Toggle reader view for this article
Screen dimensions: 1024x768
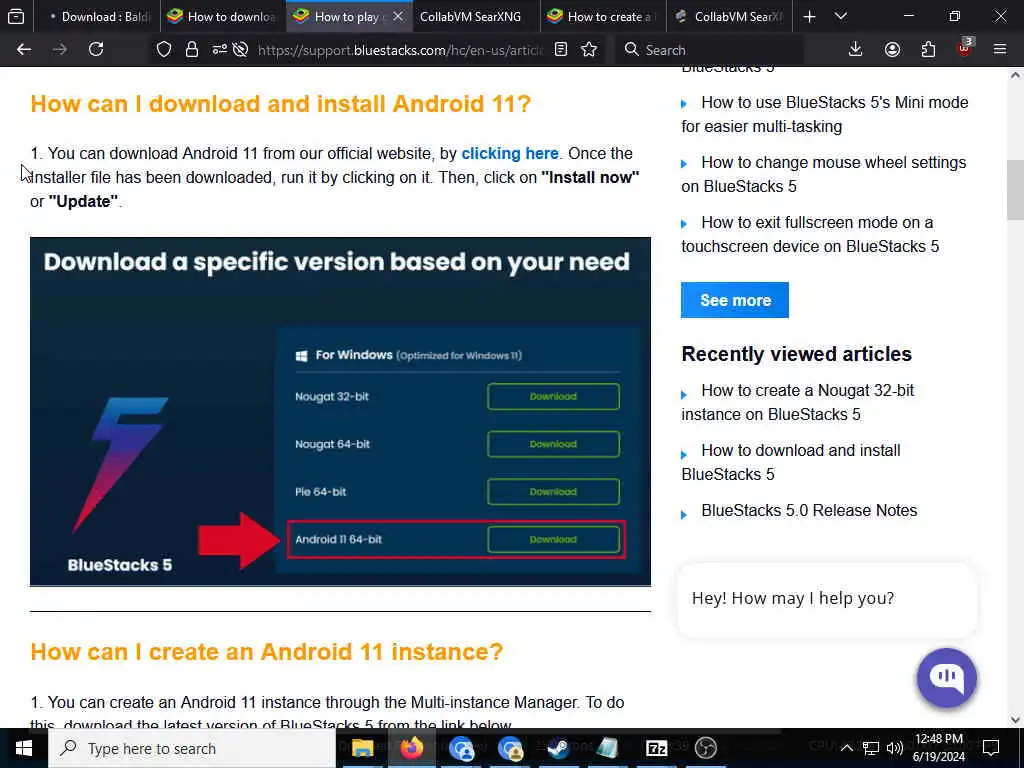pyautogui.click(x=561, y=50)
